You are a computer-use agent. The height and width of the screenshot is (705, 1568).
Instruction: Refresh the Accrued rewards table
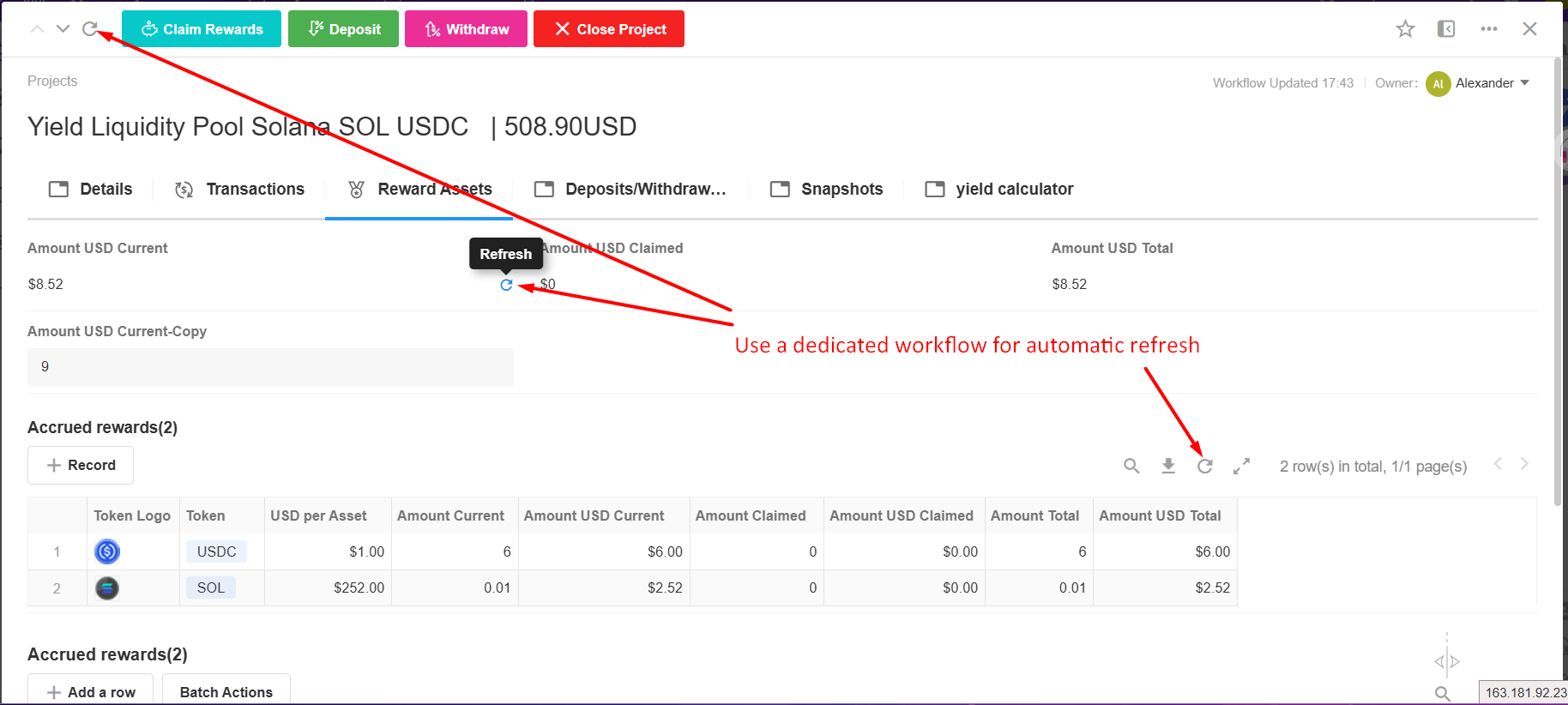(1205, 466)
